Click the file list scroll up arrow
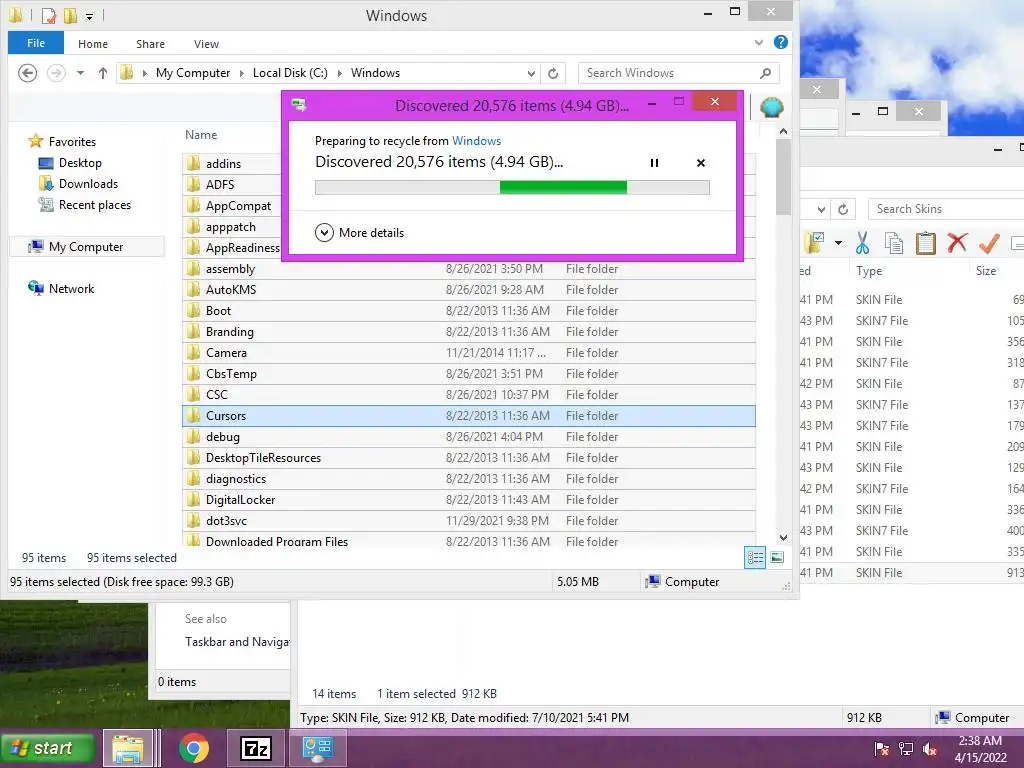Viewport: 1024px width, 768px height. (x=783, y=131)
